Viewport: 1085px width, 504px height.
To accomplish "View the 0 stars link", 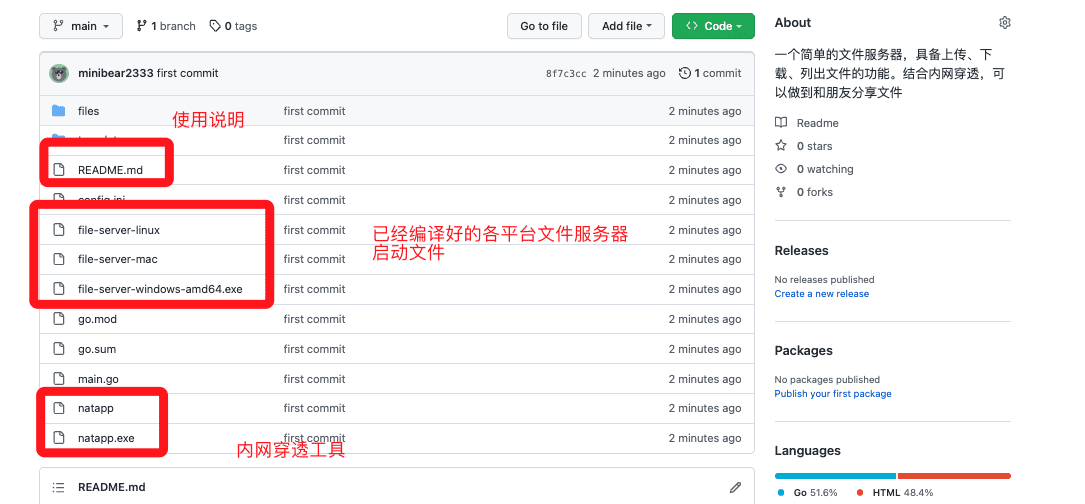I will tap(814, 146).
